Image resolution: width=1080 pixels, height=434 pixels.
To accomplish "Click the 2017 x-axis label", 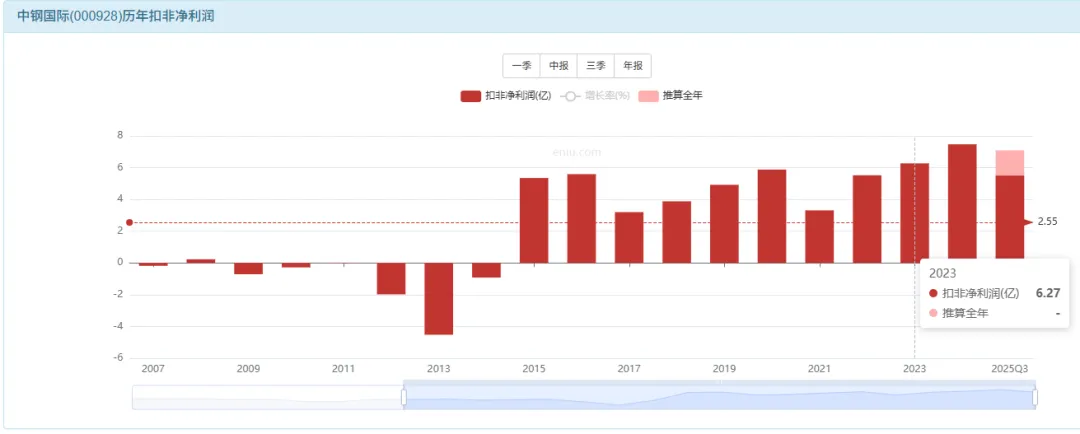I will pos(629,369).
